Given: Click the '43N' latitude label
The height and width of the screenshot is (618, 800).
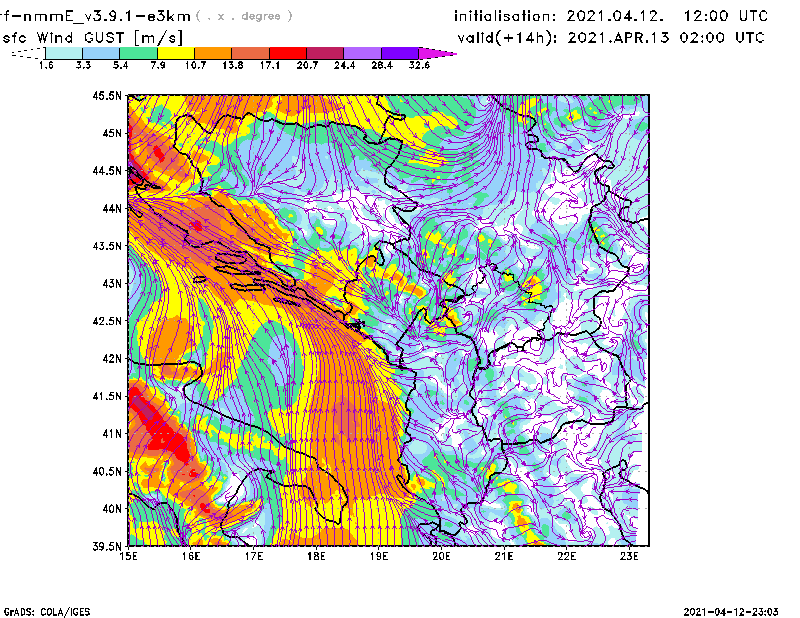Looking at the screenshot, I should [x=112, y=283].
